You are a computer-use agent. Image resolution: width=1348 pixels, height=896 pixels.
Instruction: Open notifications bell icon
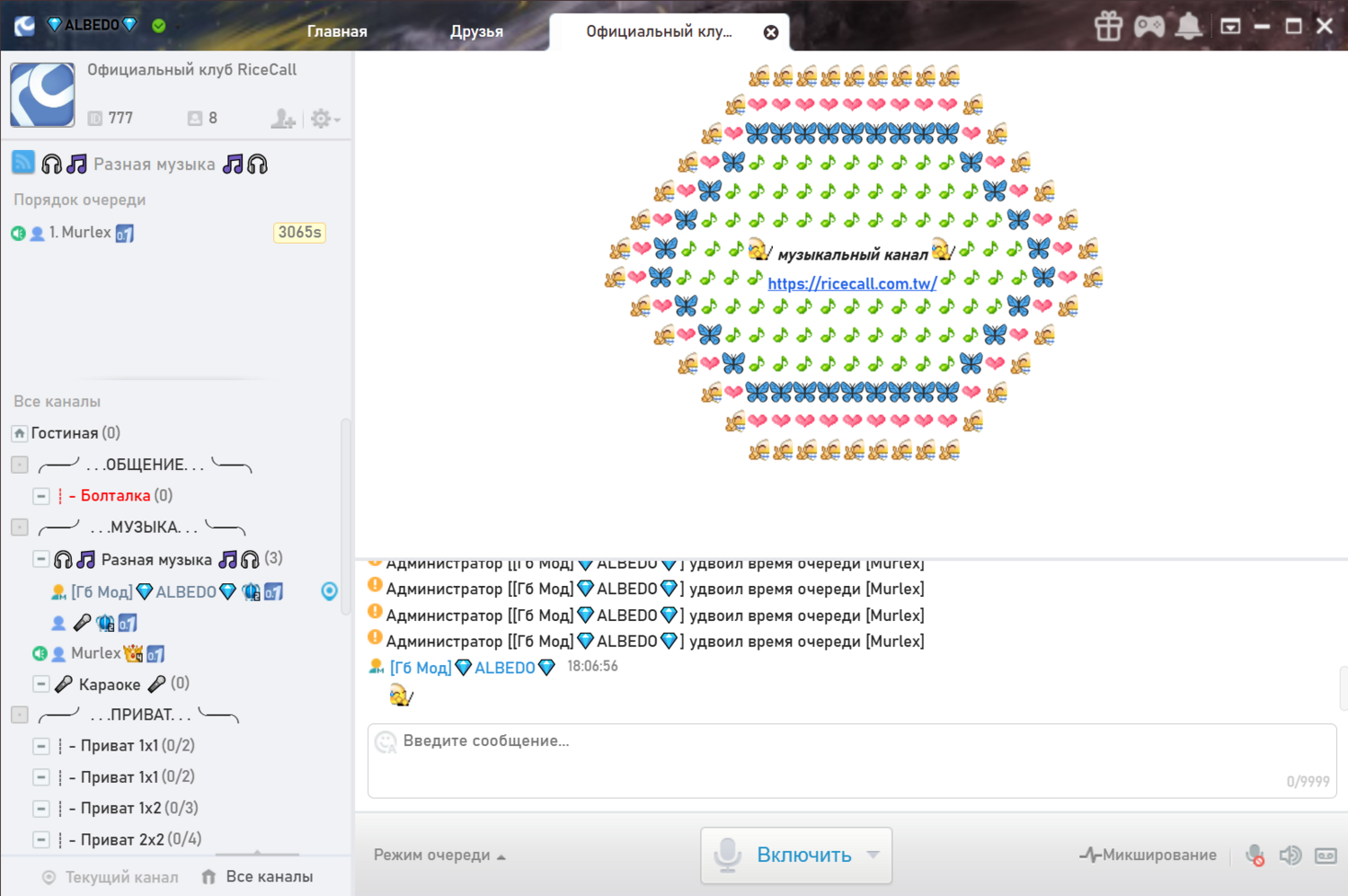1188,27
